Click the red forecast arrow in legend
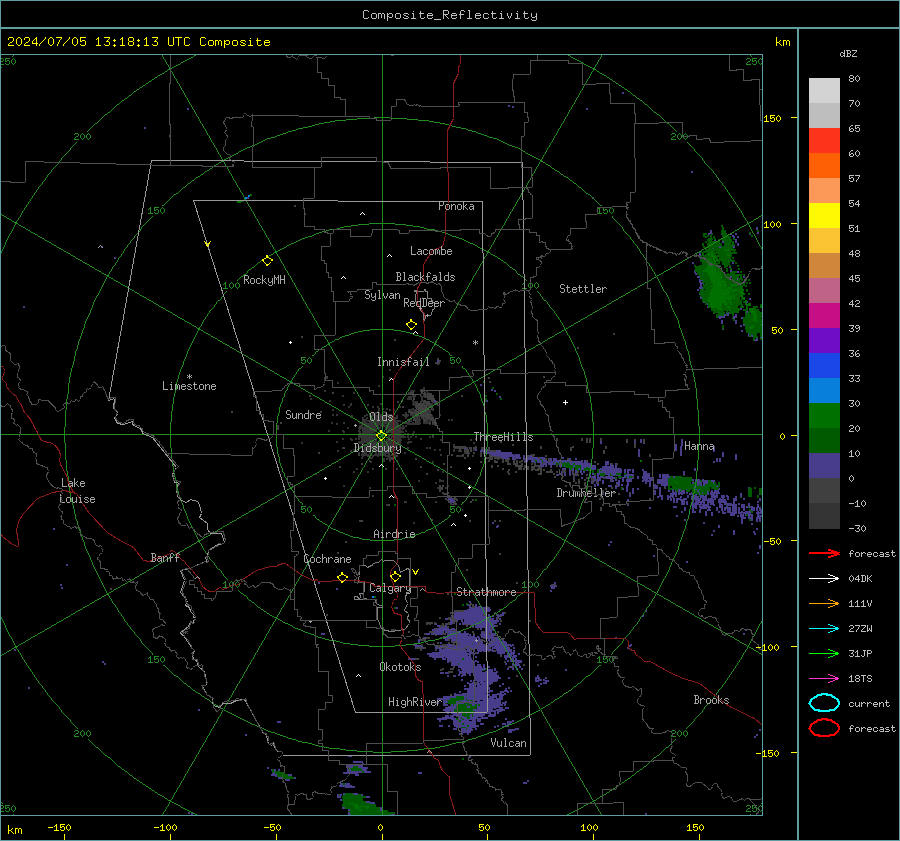 pos(824,553)
